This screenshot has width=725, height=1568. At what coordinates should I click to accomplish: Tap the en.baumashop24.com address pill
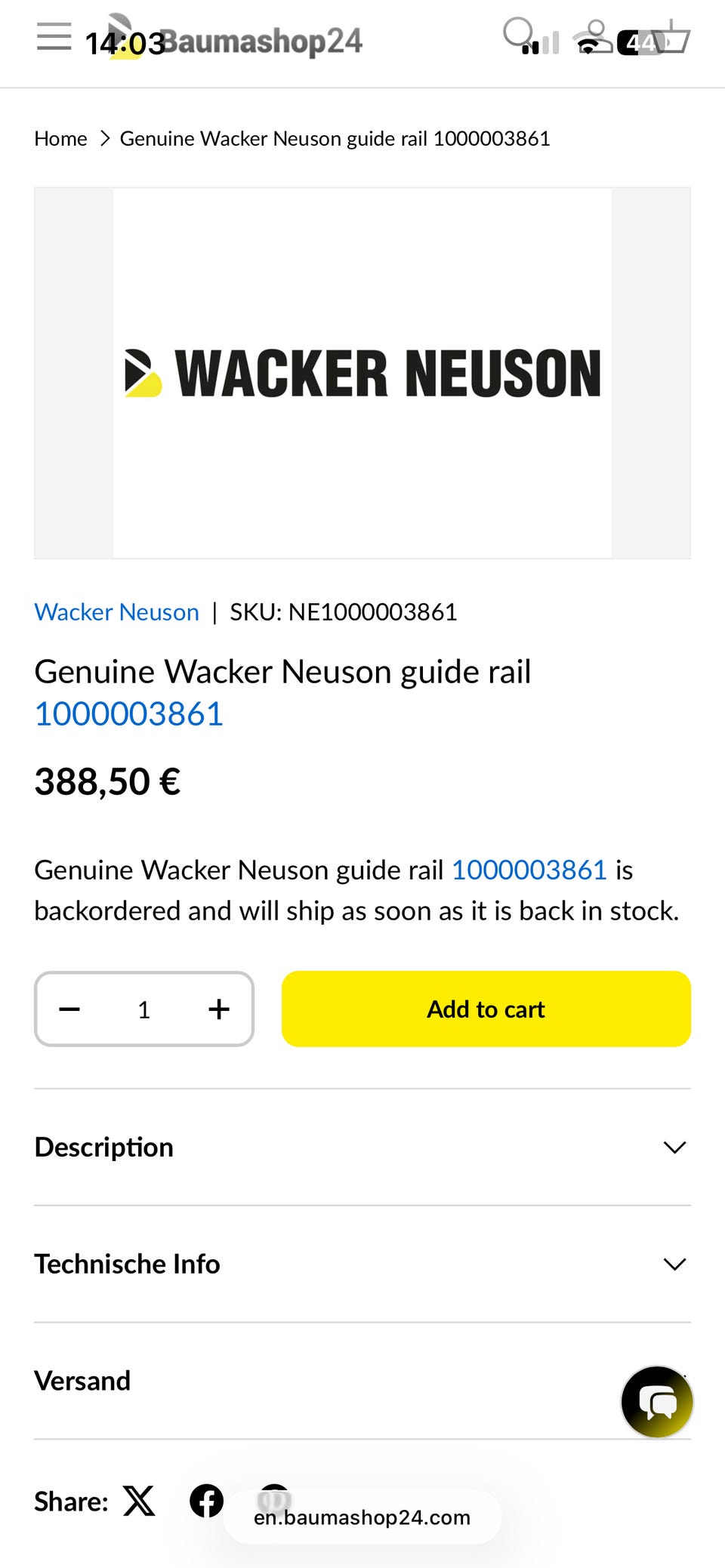pyautogui.click(x=362, y=1517)
